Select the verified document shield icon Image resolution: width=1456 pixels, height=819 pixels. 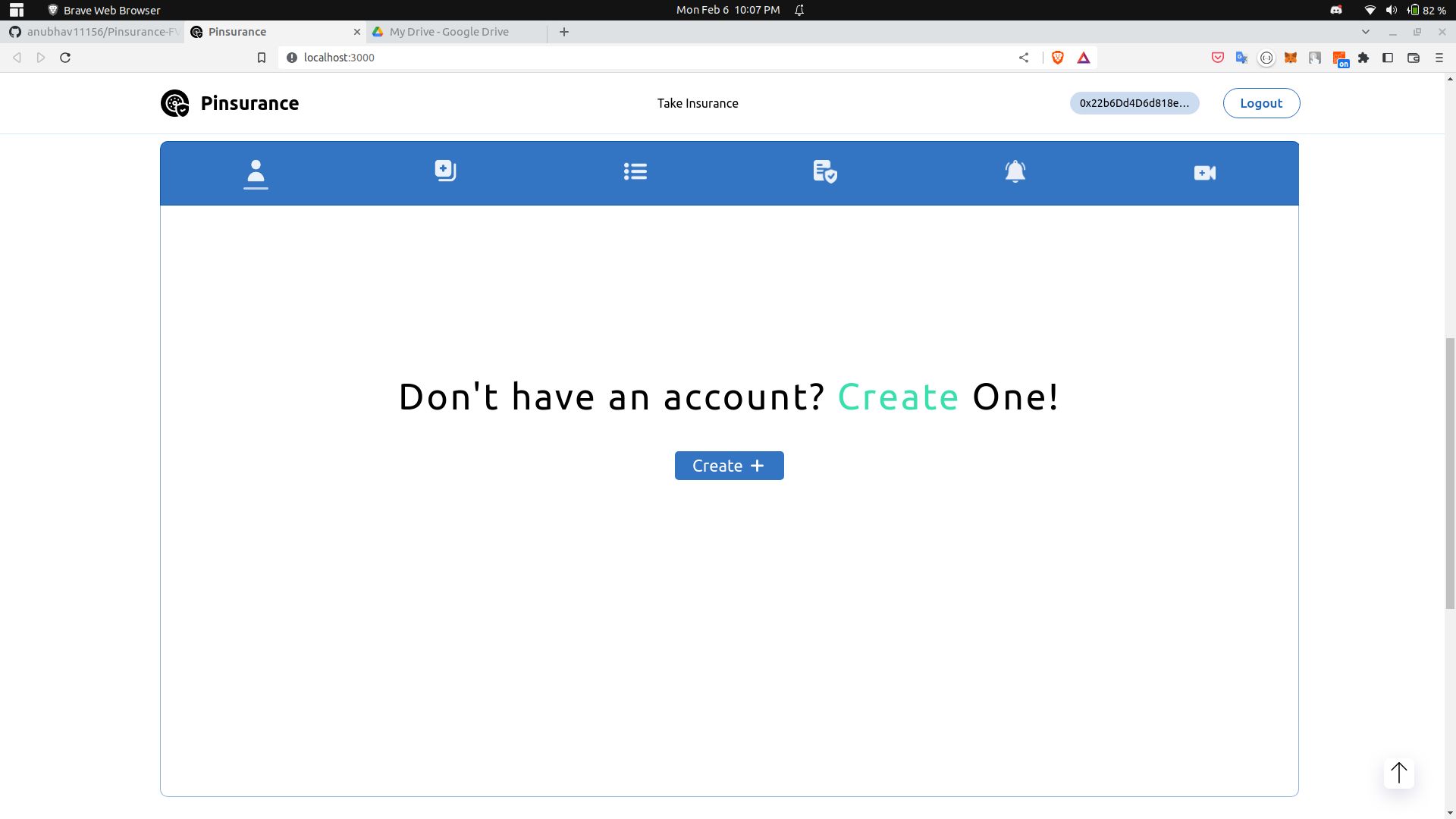pyautogui.click(x=825, y=171)
